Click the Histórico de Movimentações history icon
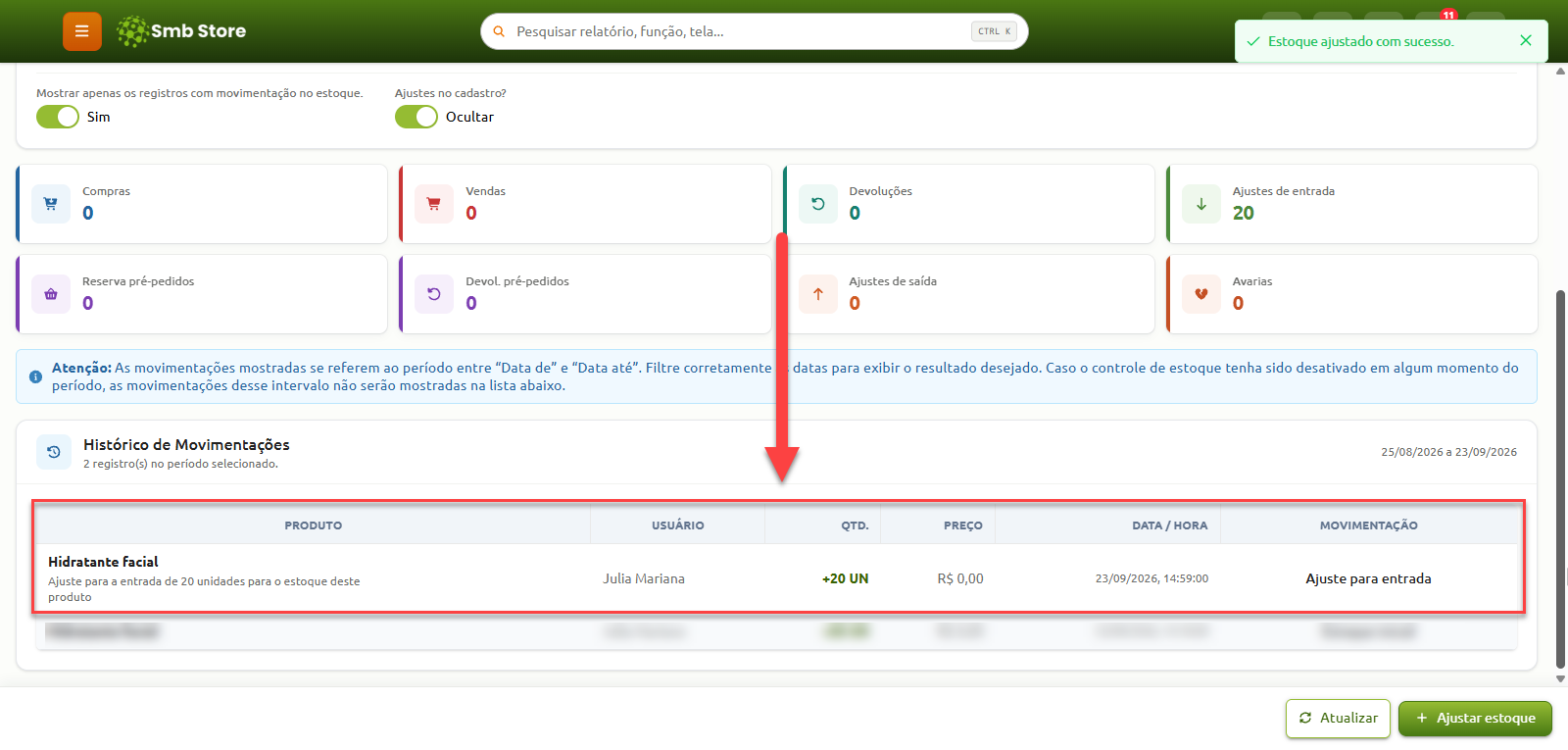1568x750 pixels. click(x=54, y=452)
